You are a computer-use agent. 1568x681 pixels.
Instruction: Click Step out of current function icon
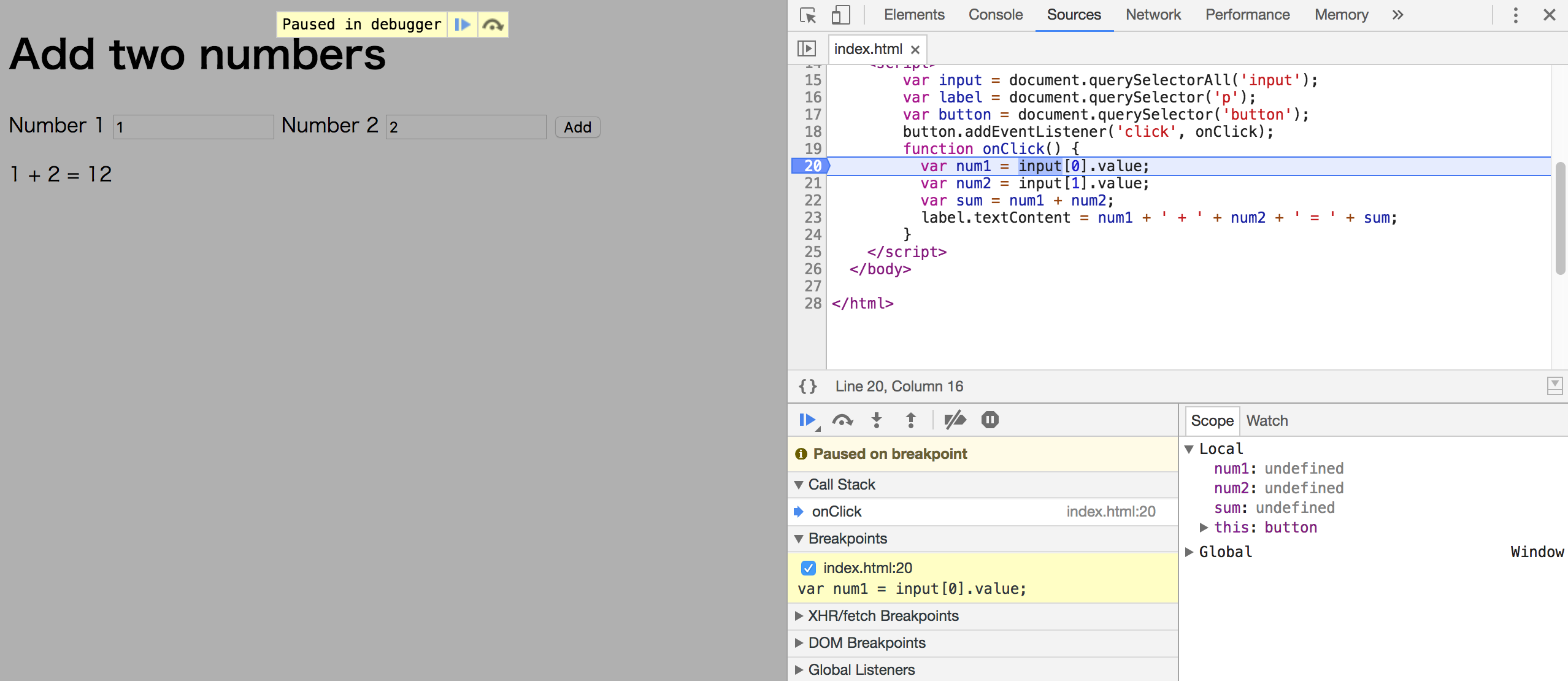[911, 420]
